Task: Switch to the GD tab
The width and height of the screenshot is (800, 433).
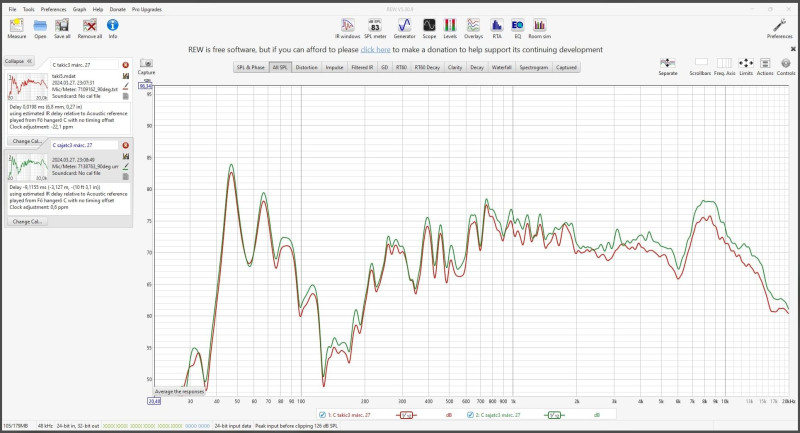Action: coord(385,67)
